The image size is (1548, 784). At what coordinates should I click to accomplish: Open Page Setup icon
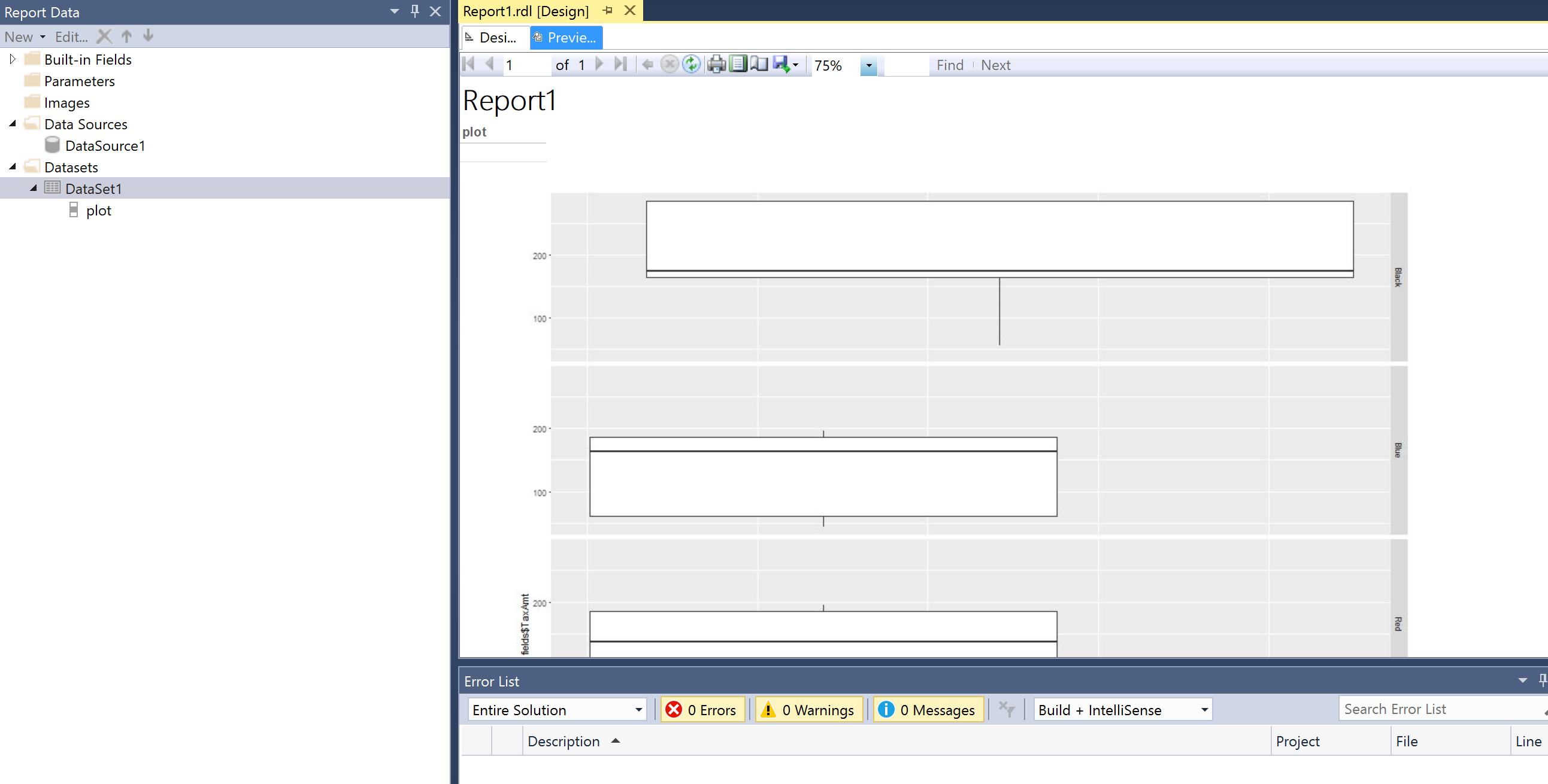click(759, 64)
